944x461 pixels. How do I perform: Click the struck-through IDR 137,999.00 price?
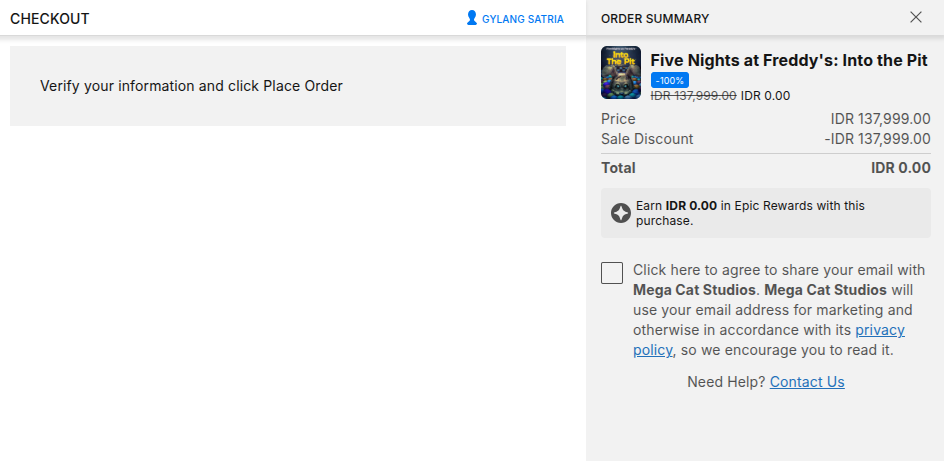pos(693,96)
